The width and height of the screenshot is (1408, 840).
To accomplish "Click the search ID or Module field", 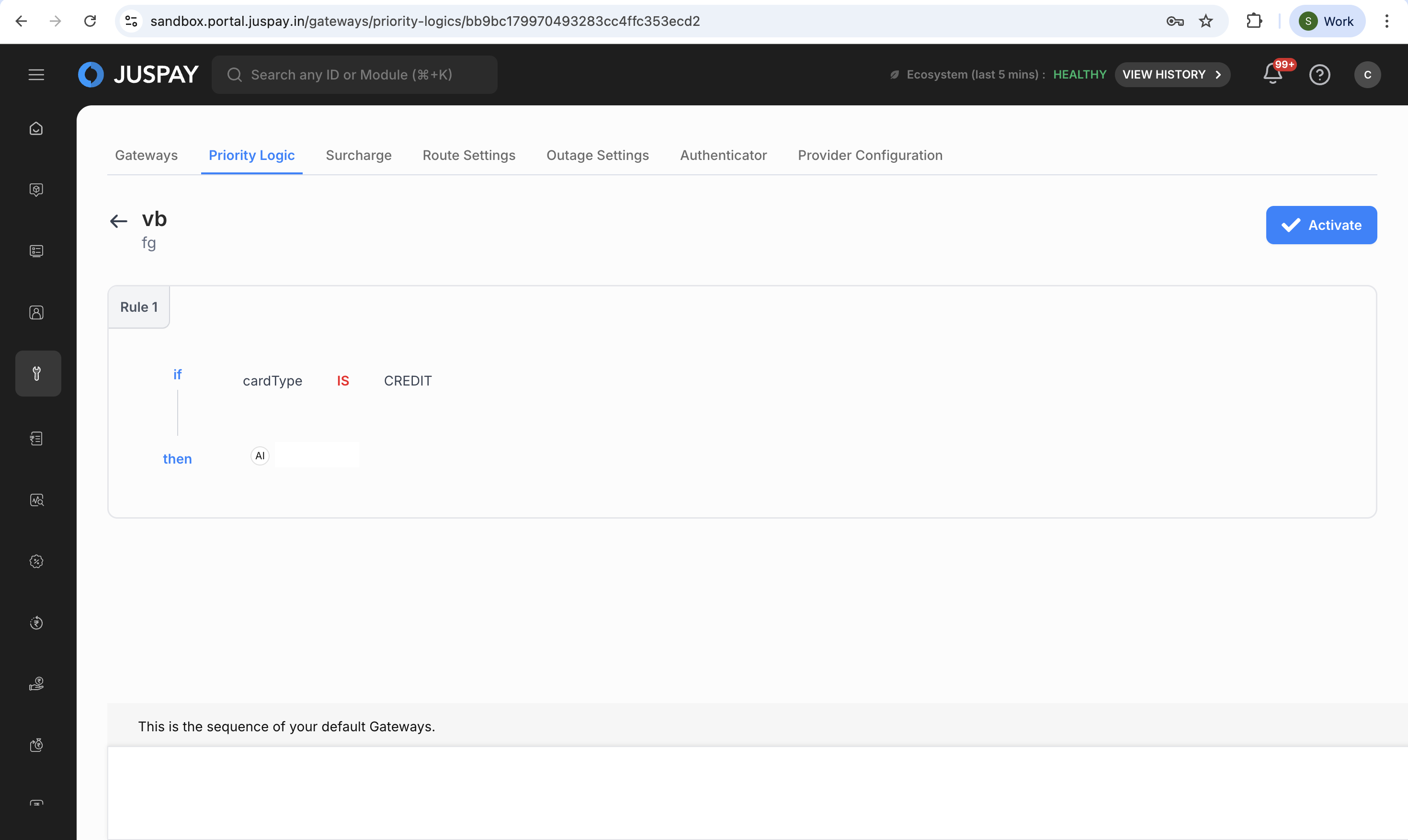I will click(x=354, y=75).
